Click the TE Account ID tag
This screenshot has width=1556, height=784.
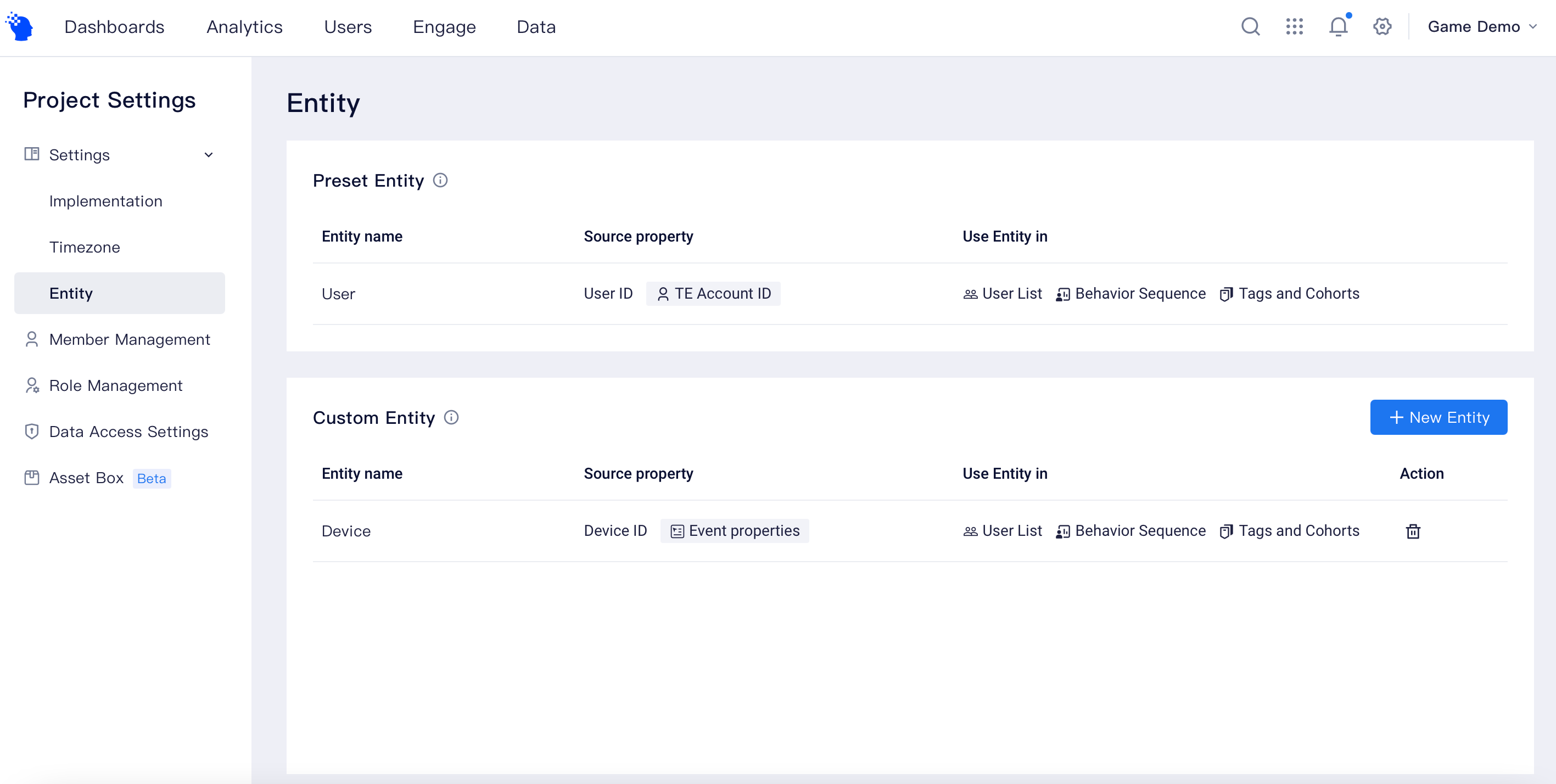713,294
